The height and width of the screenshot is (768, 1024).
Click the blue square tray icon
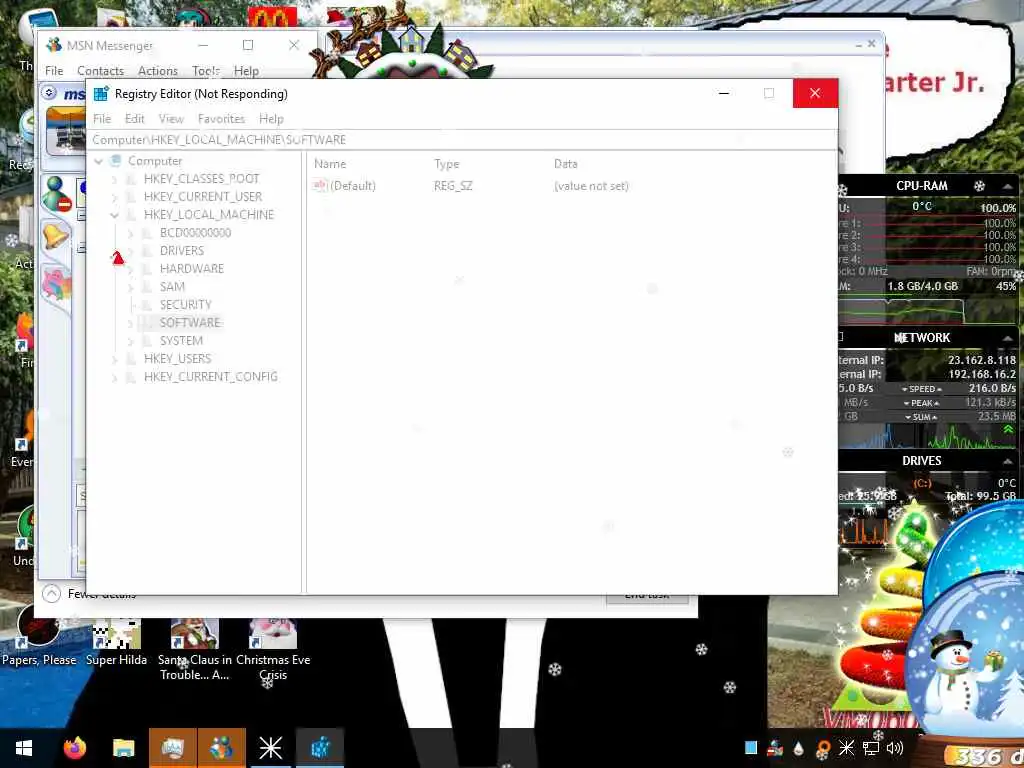click(751, 748)
